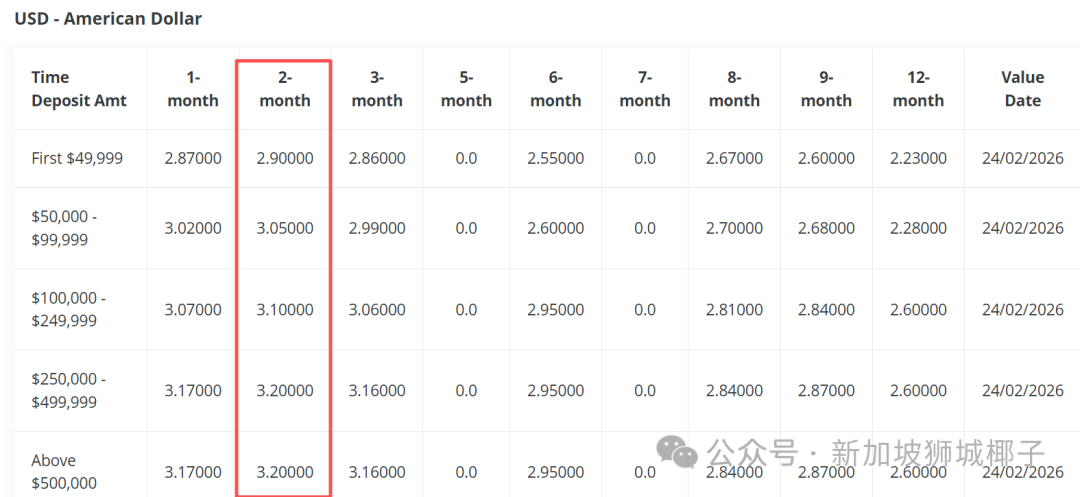
Task: Select the highlighted 2-month column header
Action: [x=284, y=89]
